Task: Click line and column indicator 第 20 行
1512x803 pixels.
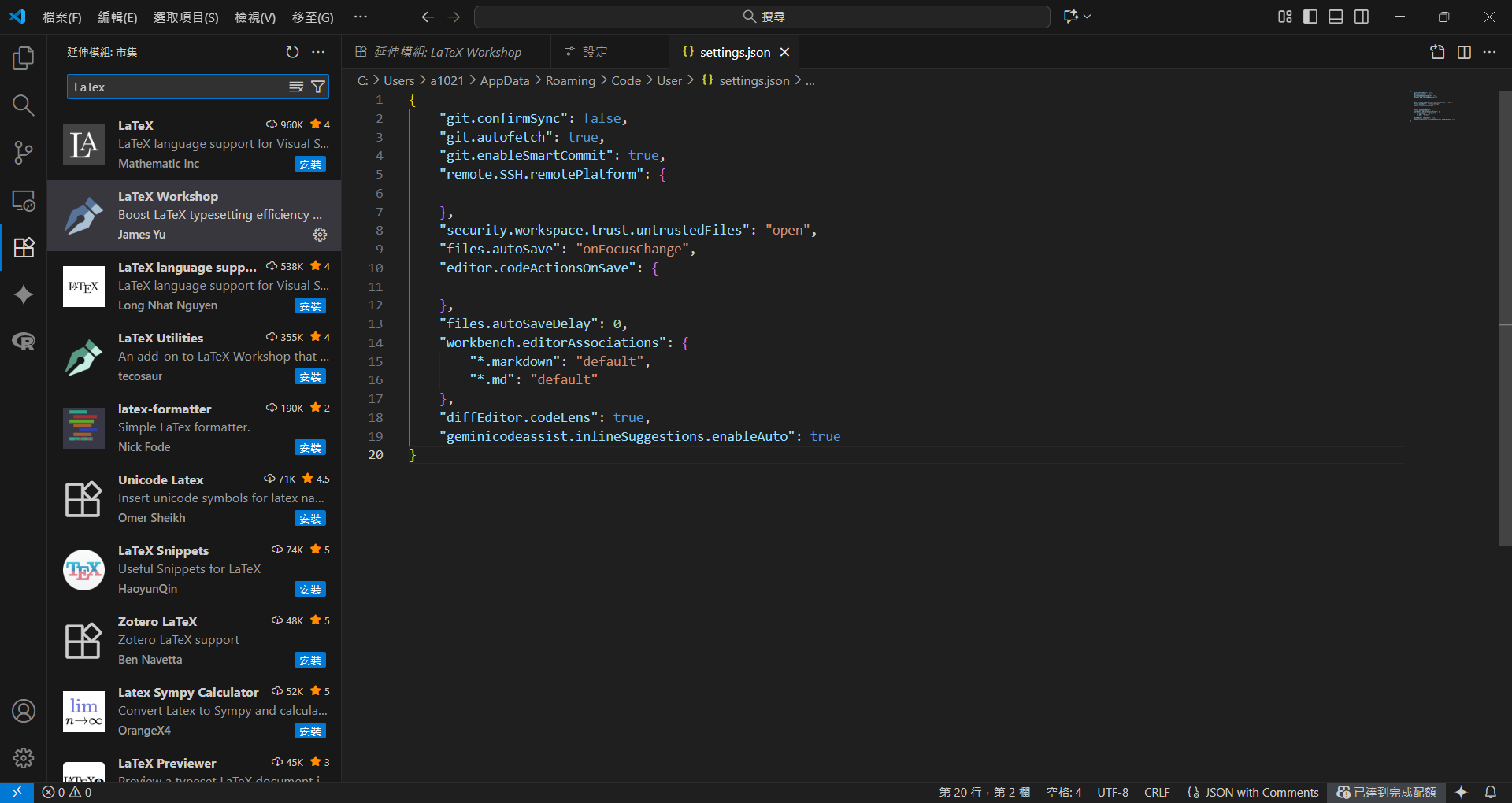Action: (x=984, y=792)
